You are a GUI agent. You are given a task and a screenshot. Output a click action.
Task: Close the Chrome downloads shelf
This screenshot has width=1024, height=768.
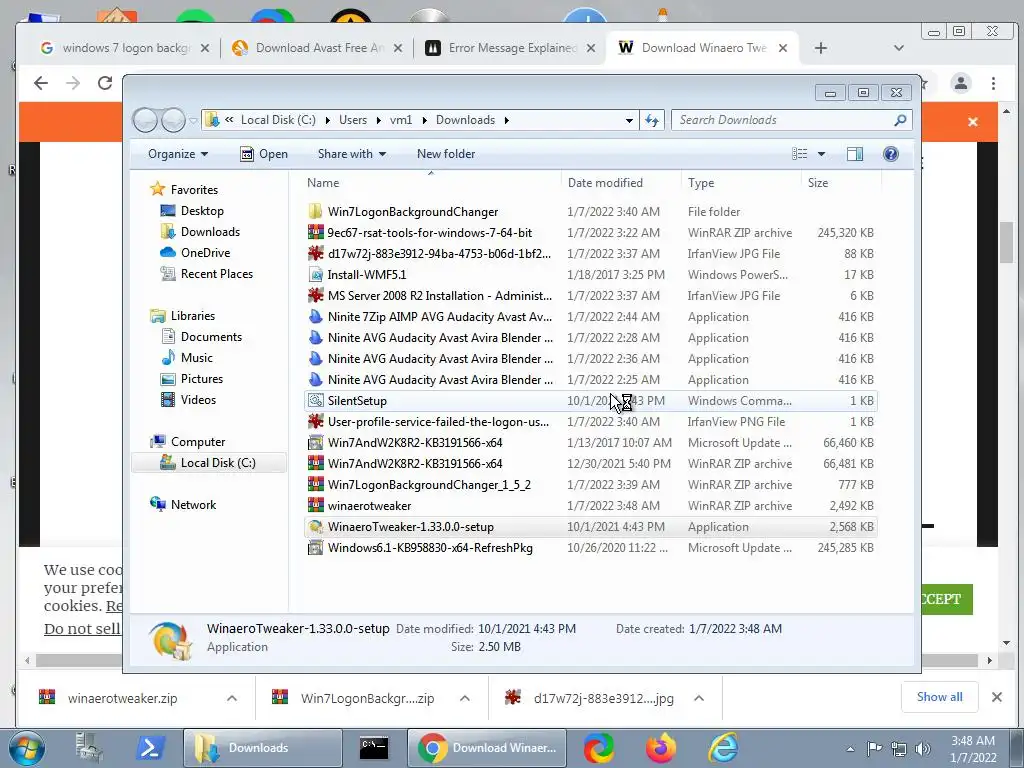997,697
